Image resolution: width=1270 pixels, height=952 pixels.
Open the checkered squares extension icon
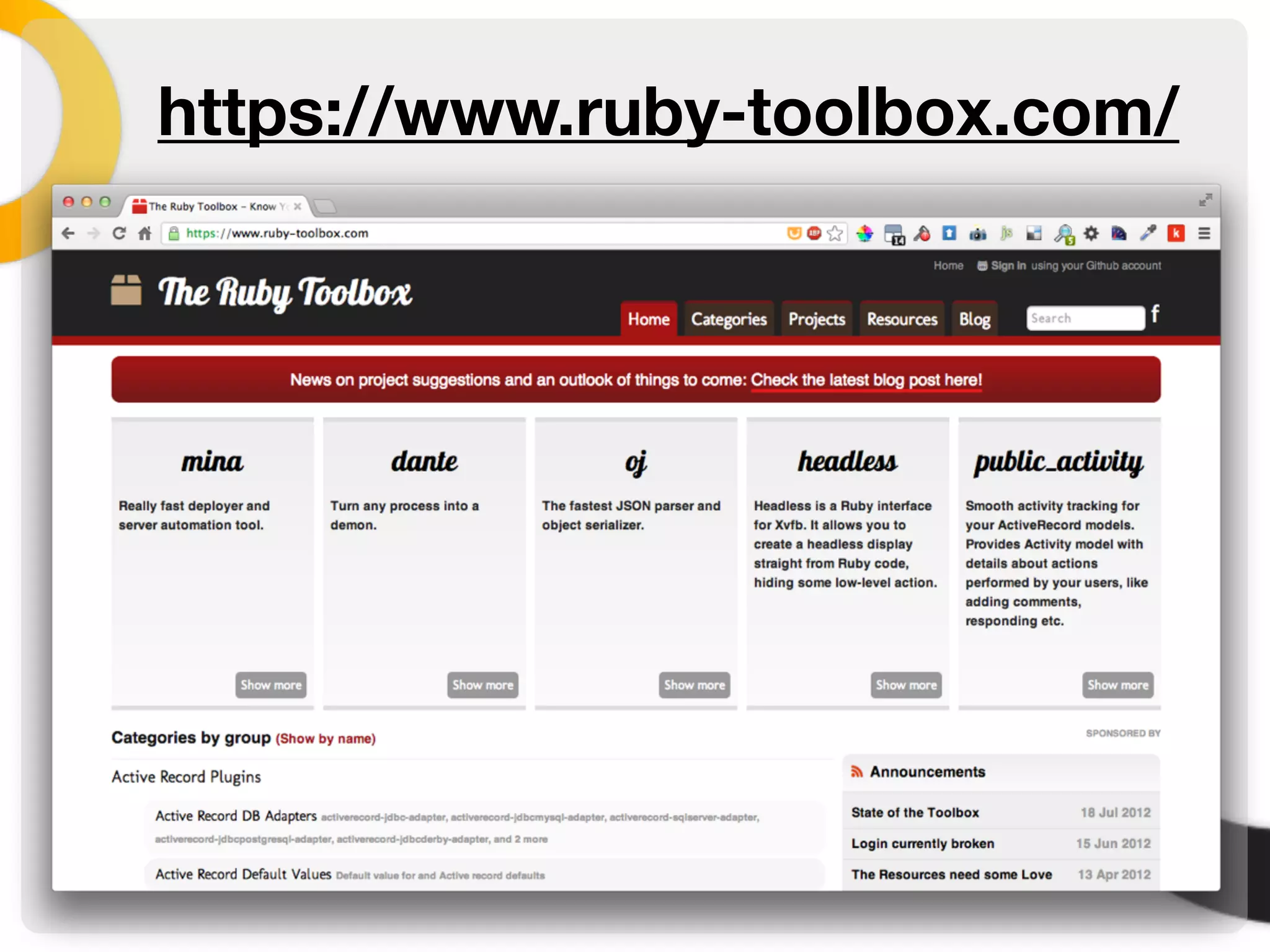[1034, 233]
